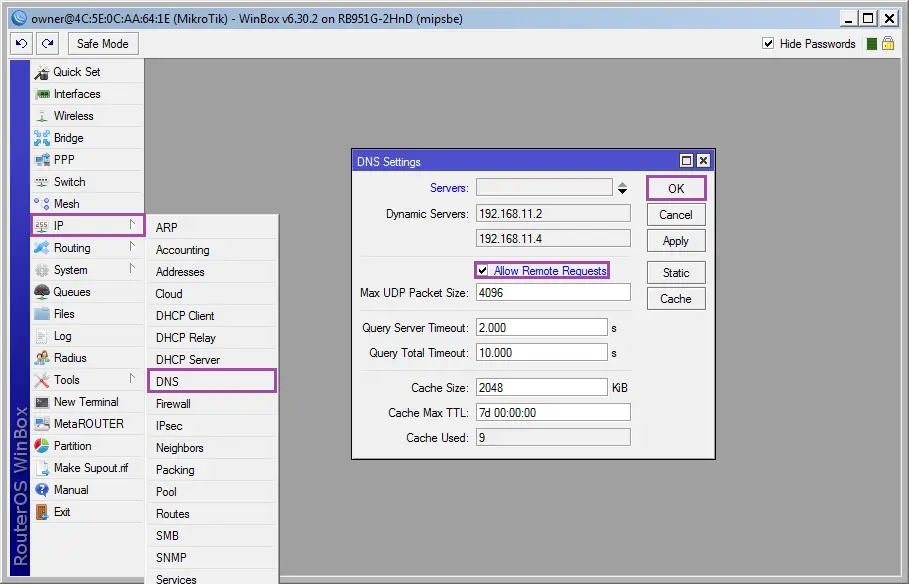Click the padlock icon in toolbar
This screenshot has width=909, height=584.
(888, 43)
